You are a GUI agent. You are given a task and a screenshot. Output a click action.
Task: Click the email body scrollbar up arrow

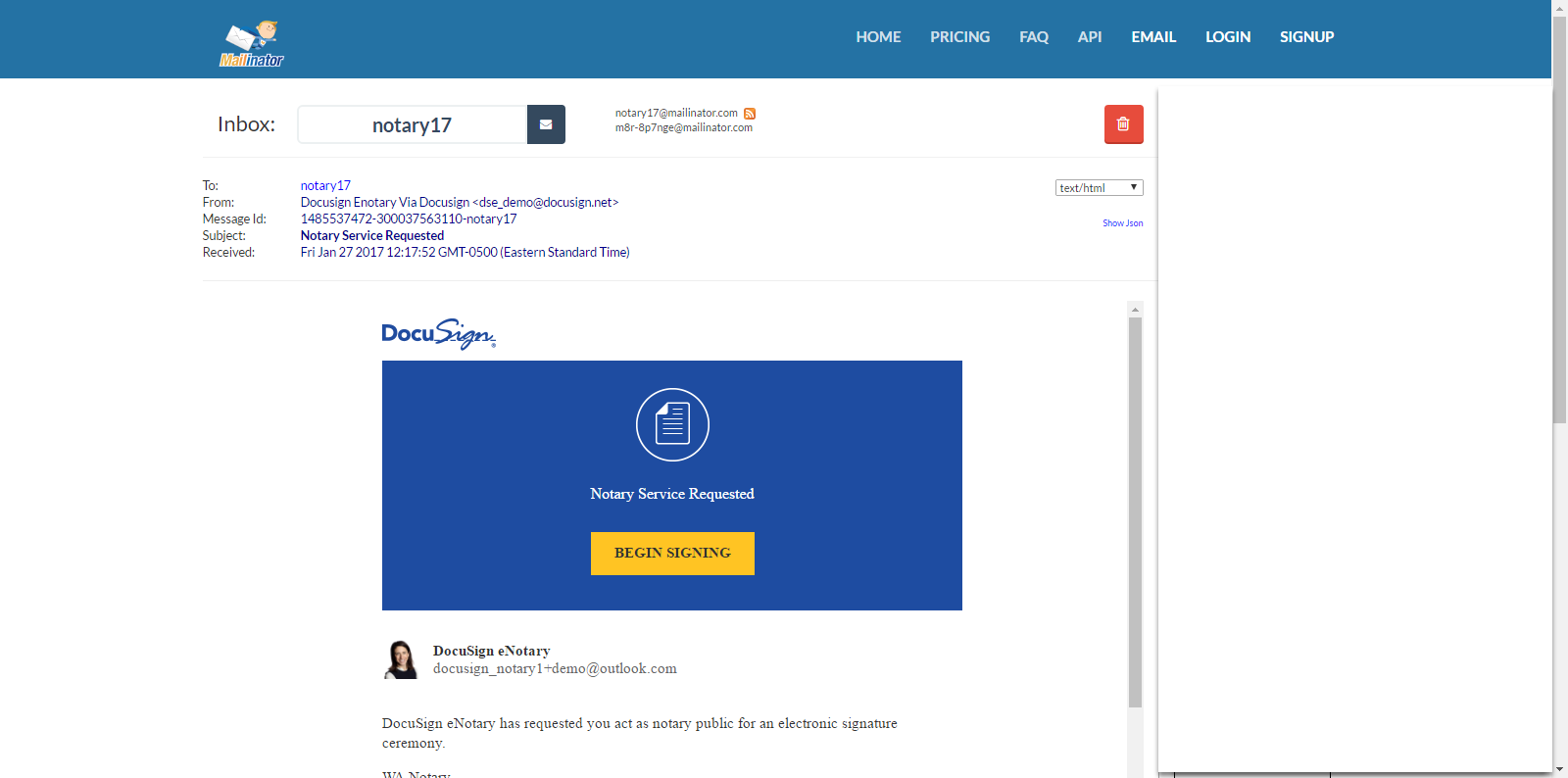point(1135,309)
